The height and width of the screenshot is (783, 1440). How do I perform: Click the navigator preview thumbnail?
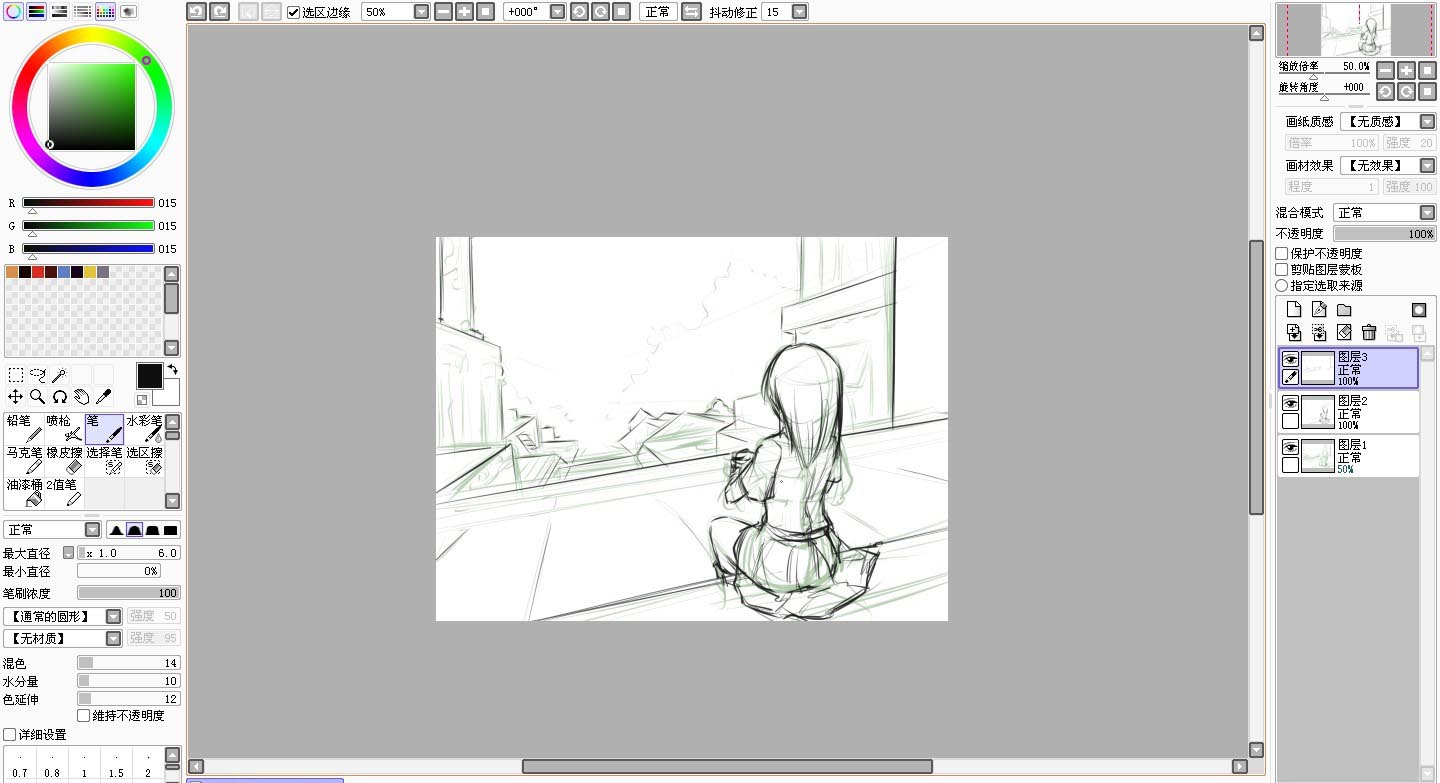coord(1354,30)
